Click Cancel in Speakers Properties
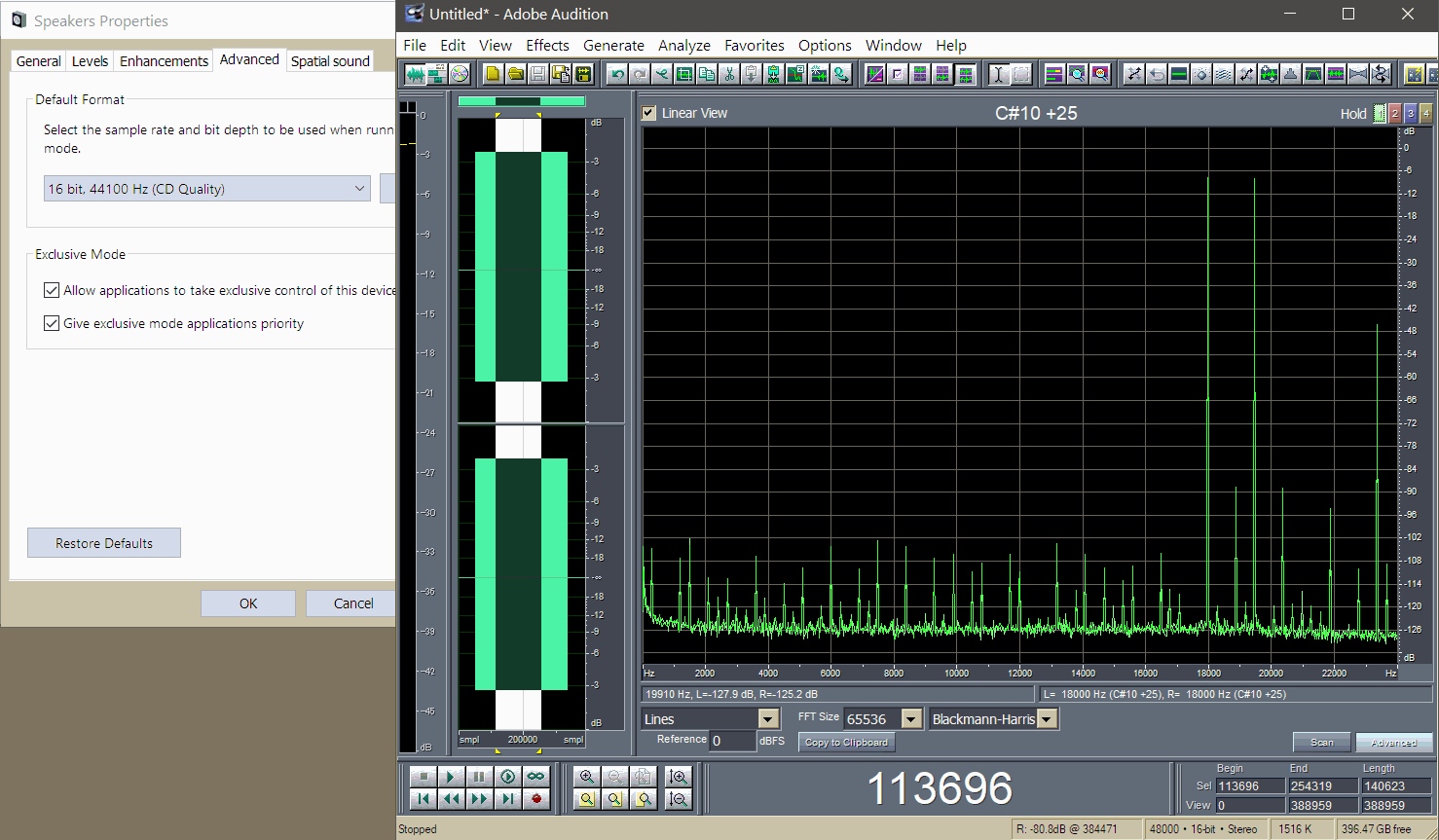 pyautogui.click(x=352, y=603)
